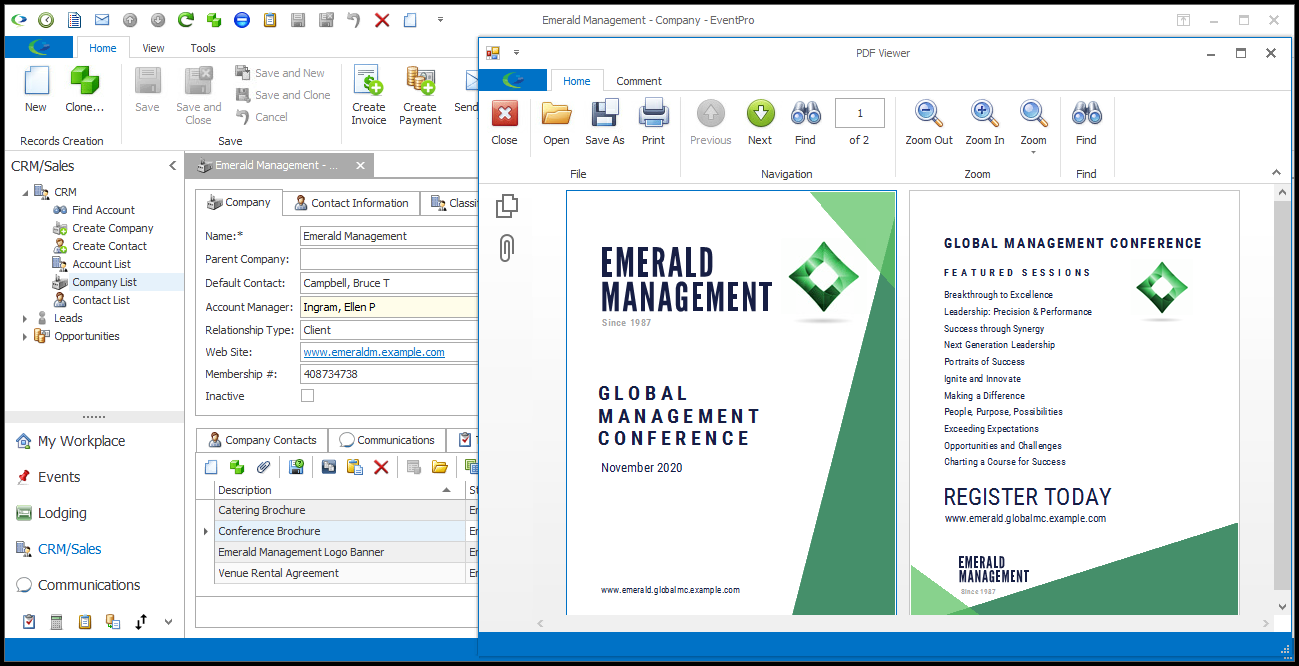
Task: Show page thumbnails pane in PDF Viewer
Action: [507, 206]
